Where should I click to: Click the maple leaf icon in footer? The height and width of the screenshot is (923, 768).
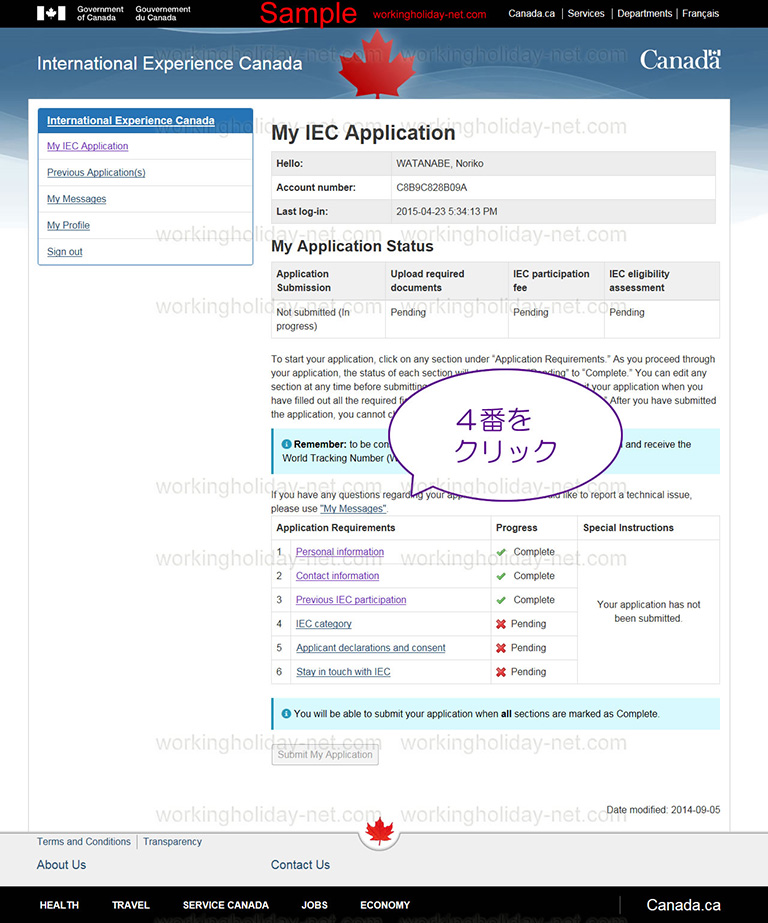tap(379, 831)
